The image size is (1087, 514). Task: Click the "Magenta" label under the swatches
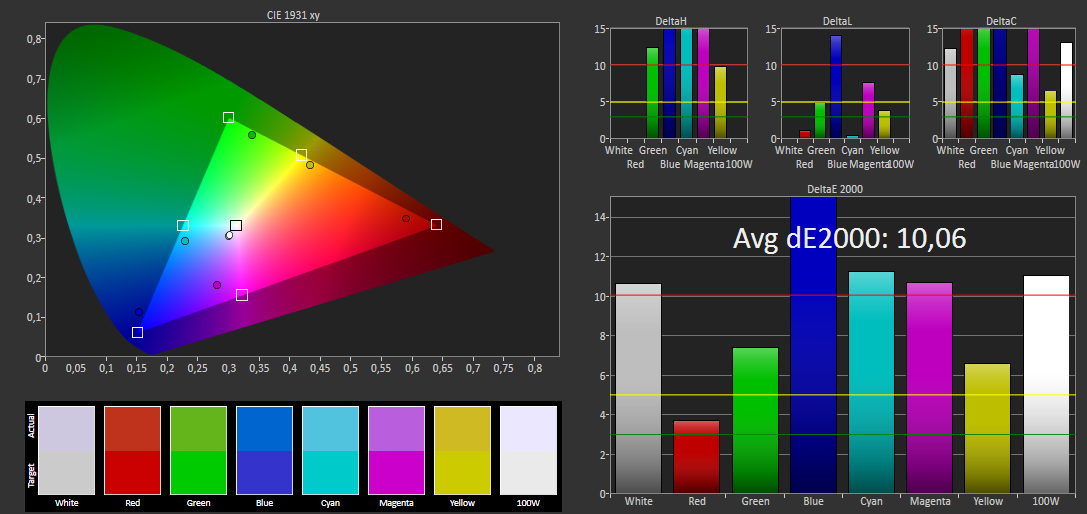click(397, 503)
